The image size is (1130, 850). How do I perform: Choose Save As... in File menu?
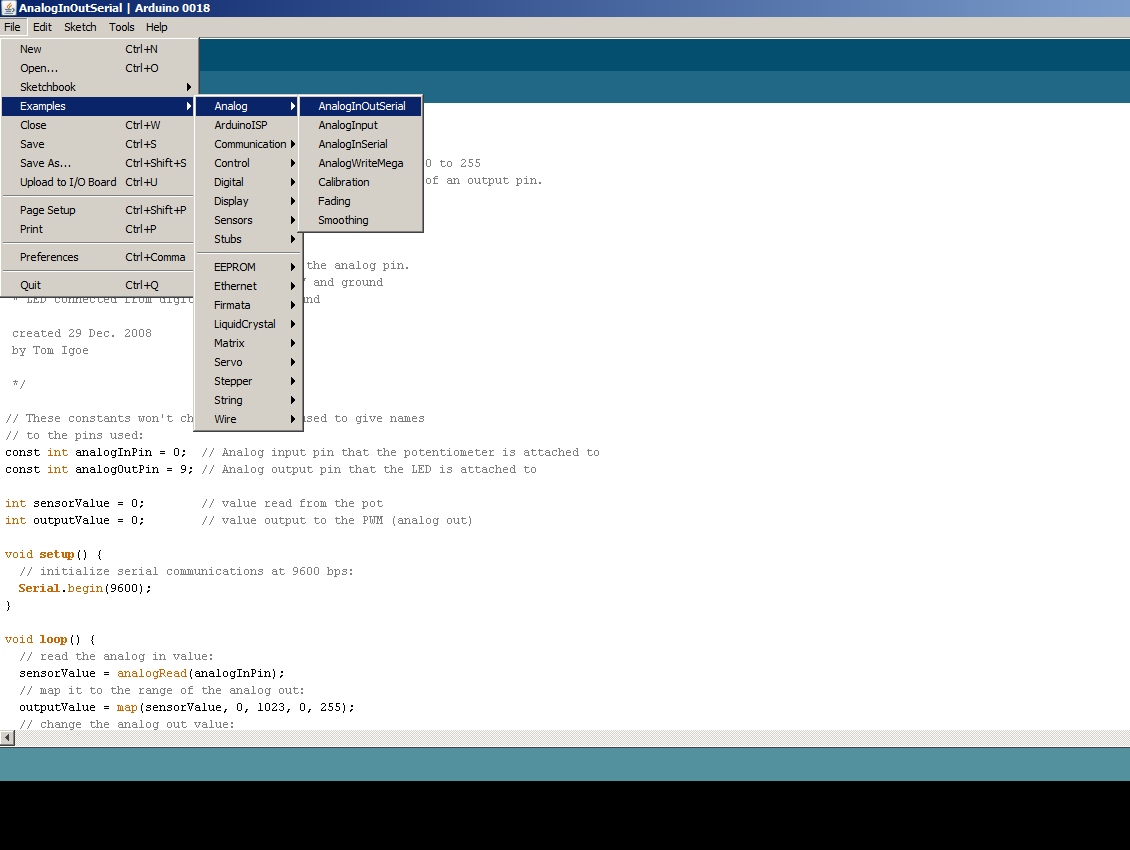click(x=45, y=163)
